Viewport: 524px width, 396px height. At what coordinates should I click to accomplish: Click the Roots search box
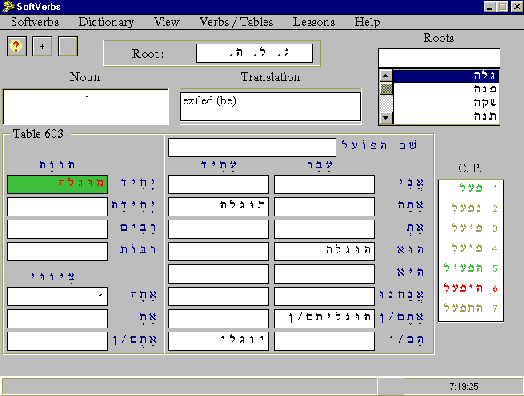pyautogui.click(x=439, y=57)
